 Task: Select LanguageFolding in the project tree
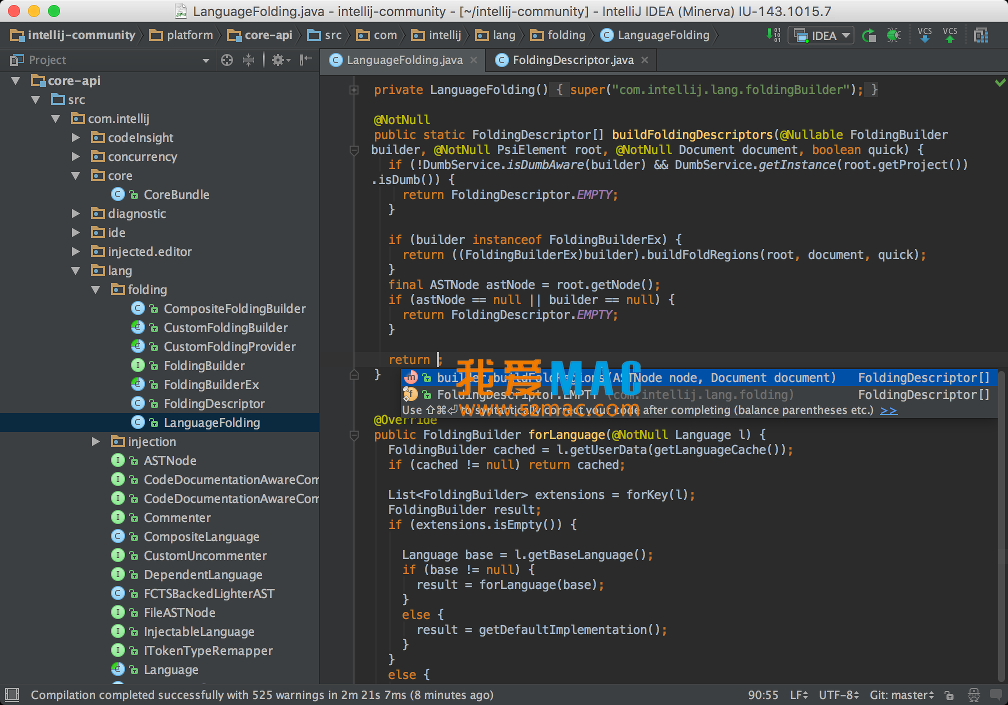[x=159, y=422]
